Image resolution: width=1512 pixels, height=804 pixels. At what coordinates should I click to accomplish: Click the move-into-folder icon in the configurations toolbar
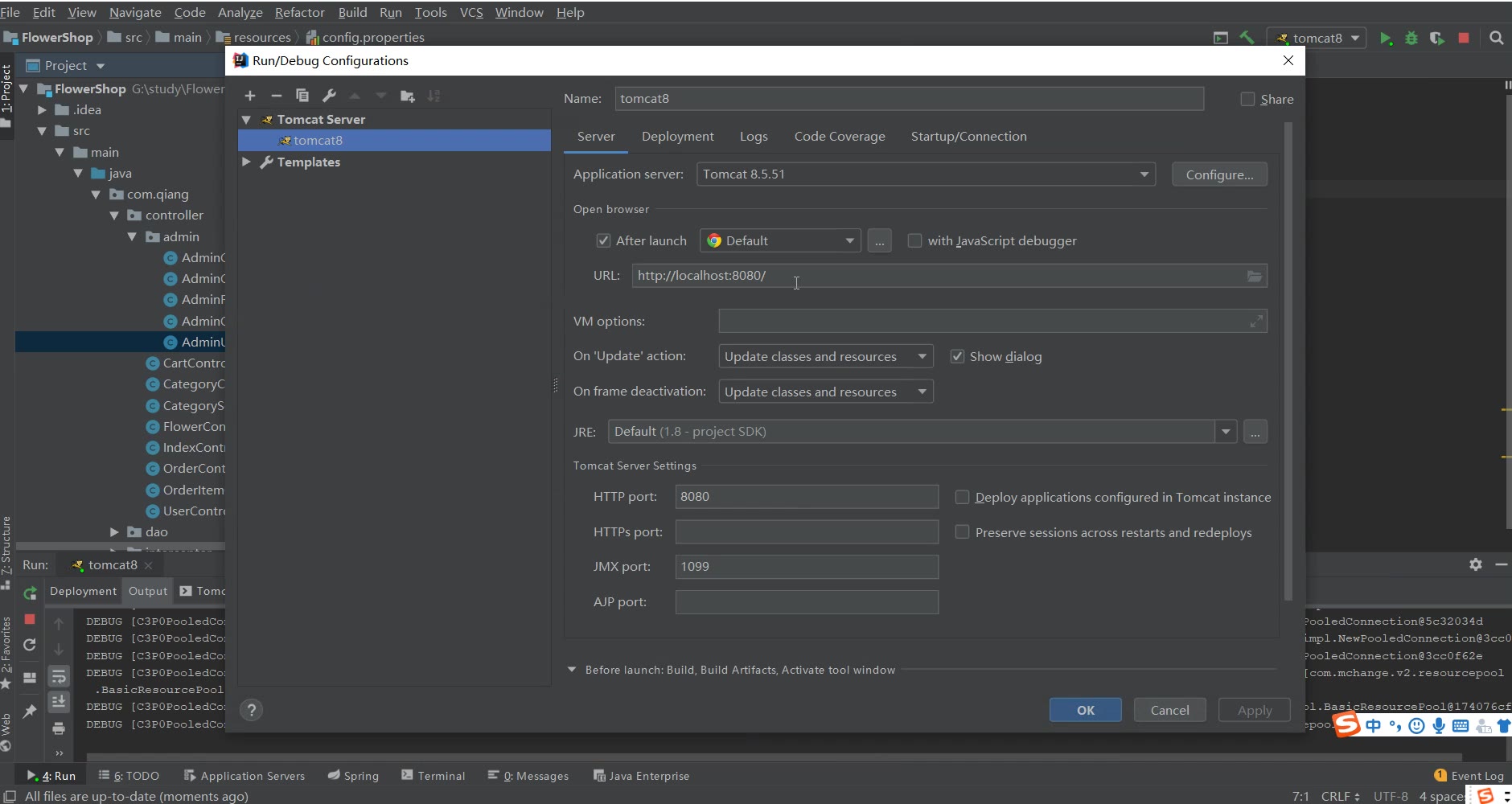click(408, 96)
